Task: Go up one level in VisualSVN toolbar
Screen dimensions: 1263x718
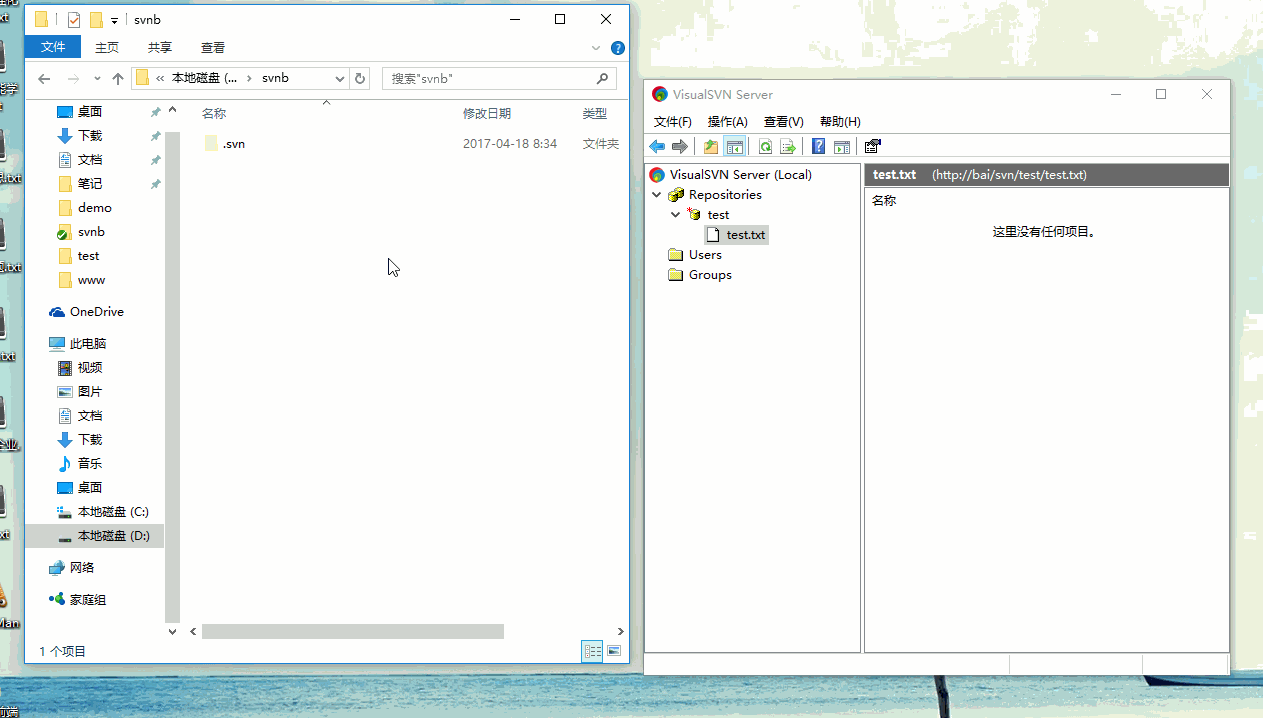Action: (x=711, y=147)
